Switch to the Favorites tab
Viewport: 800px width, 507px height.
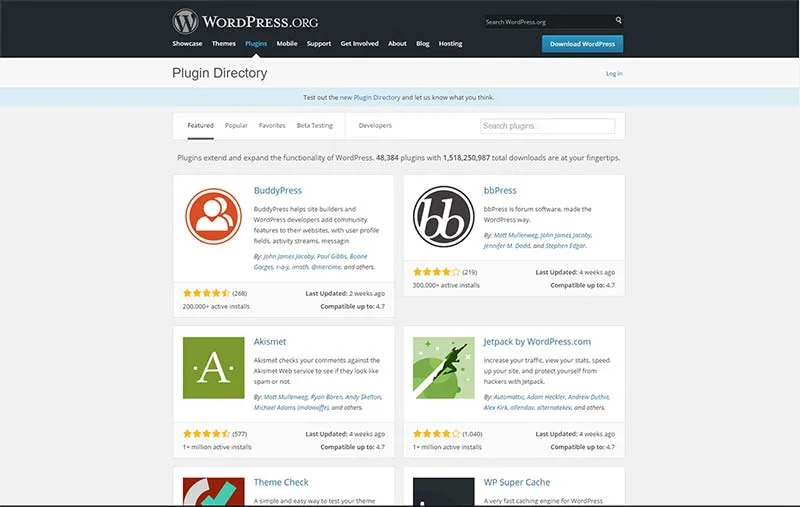(x=272, y=125)
